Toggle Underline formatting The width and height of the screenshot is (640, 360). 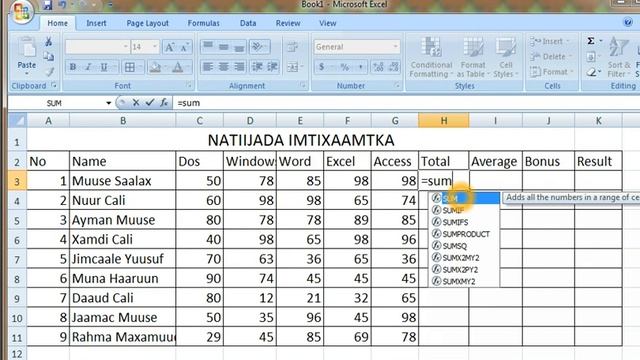[x=104, y=67]
